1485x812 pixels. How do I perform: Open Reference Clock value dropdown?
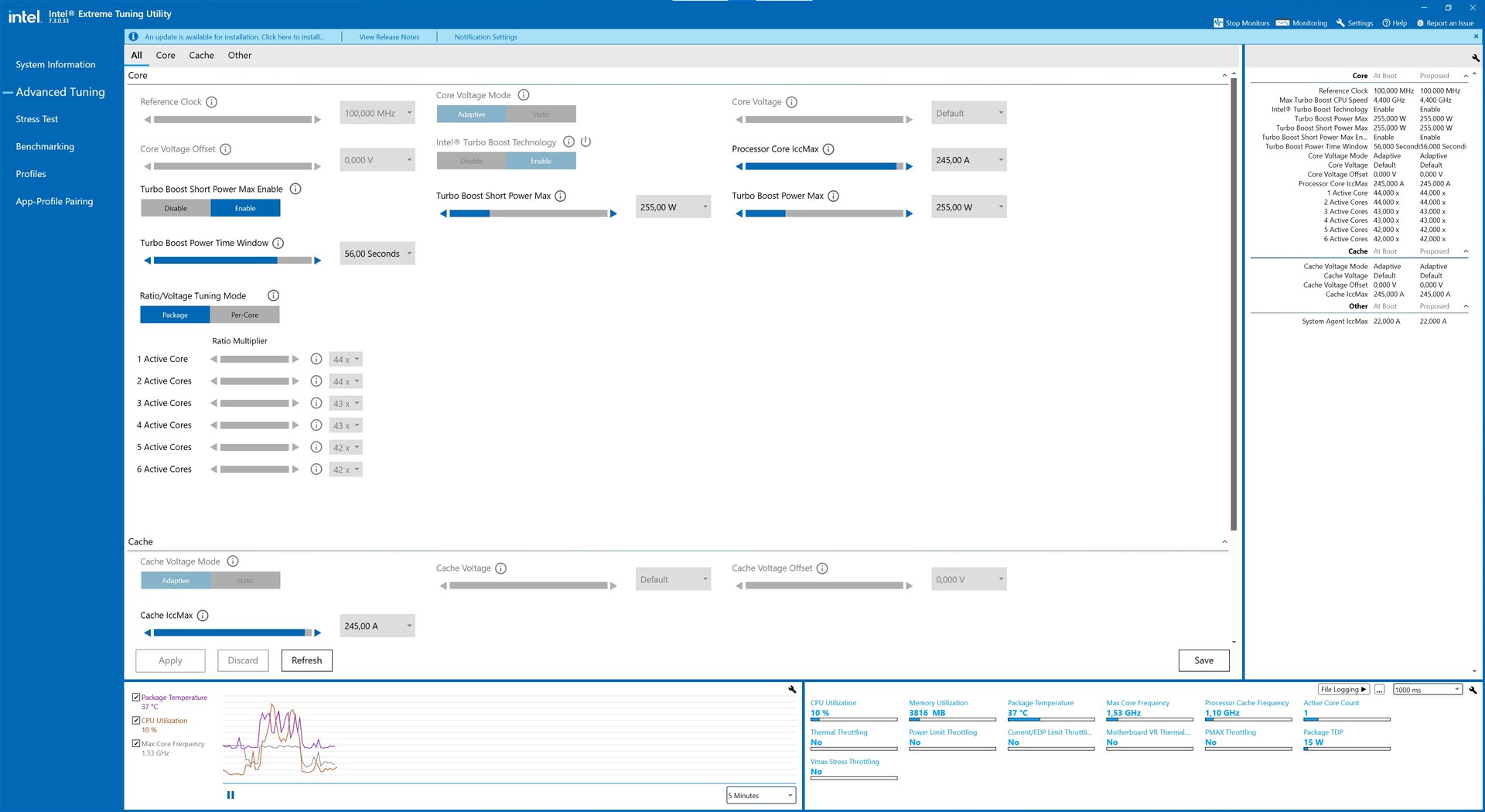pos(377,113)
